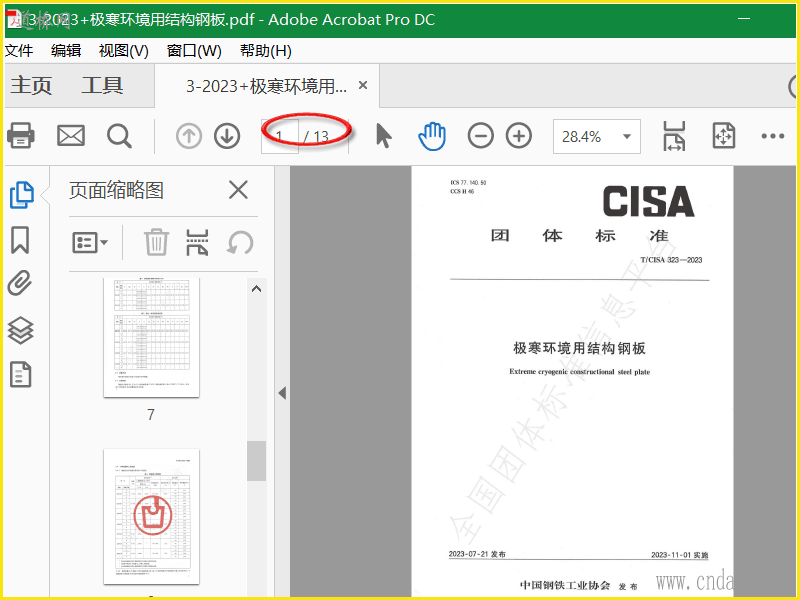Click the English subtitle Extreme cryogenic text
800x600 pixels.
click(x=580, y=372)
